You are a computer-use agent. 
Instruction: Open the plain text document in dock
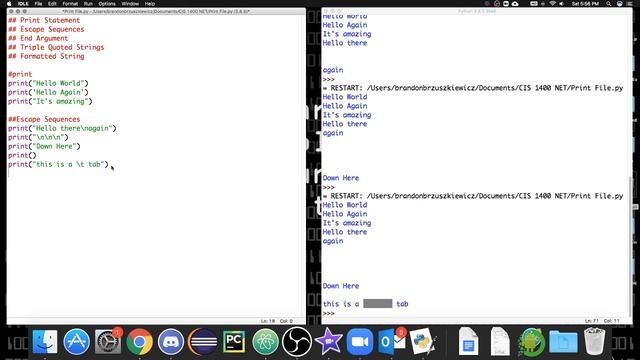pyautogui.click(x=499, y=341)
